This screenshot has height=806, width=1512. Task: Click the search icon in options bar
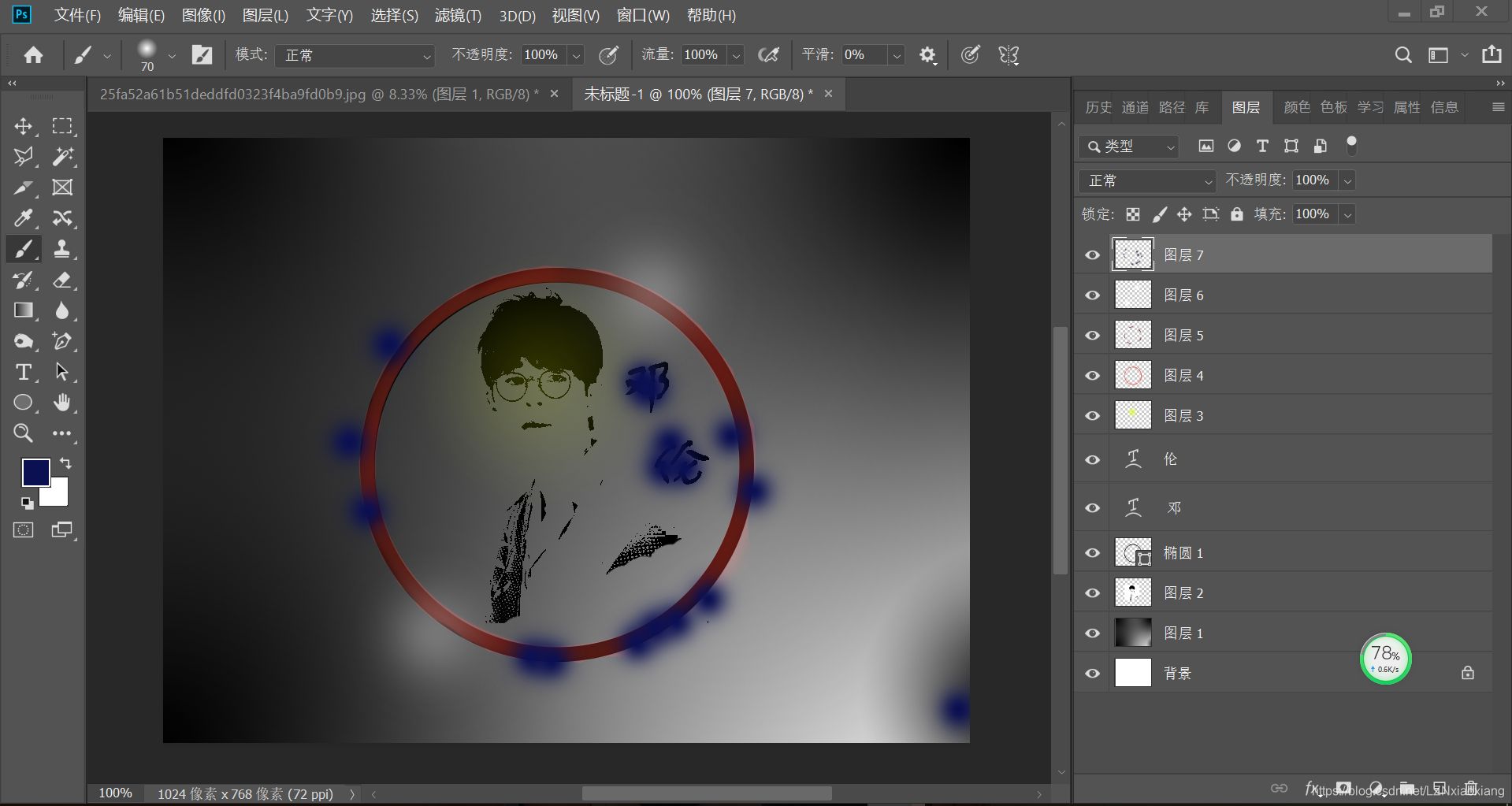tap(1403, 55)
